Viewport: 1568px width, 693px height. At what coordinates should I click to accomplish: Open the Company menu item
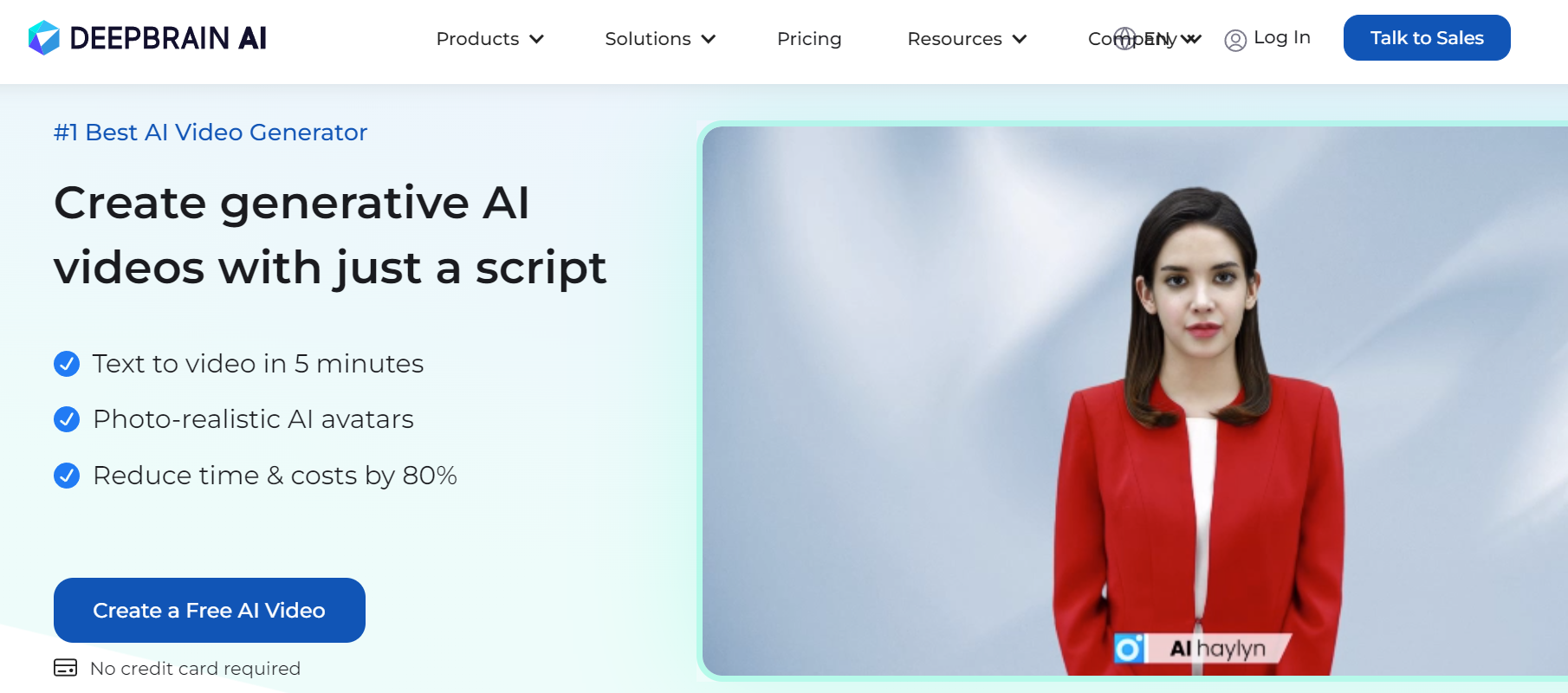point(1132,39)
